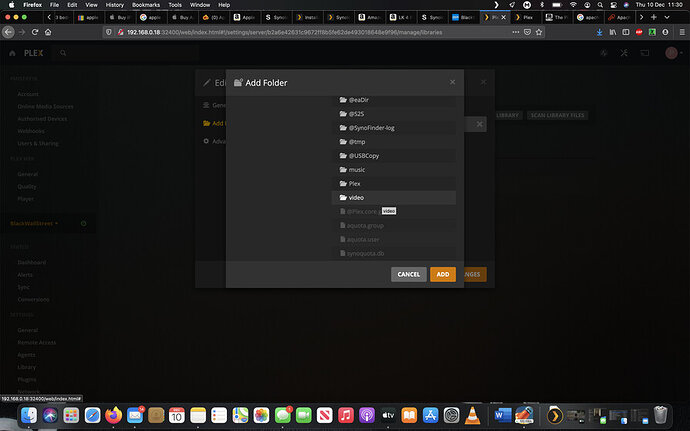Remove the existing folder path entry

click(x=480, y=125)
